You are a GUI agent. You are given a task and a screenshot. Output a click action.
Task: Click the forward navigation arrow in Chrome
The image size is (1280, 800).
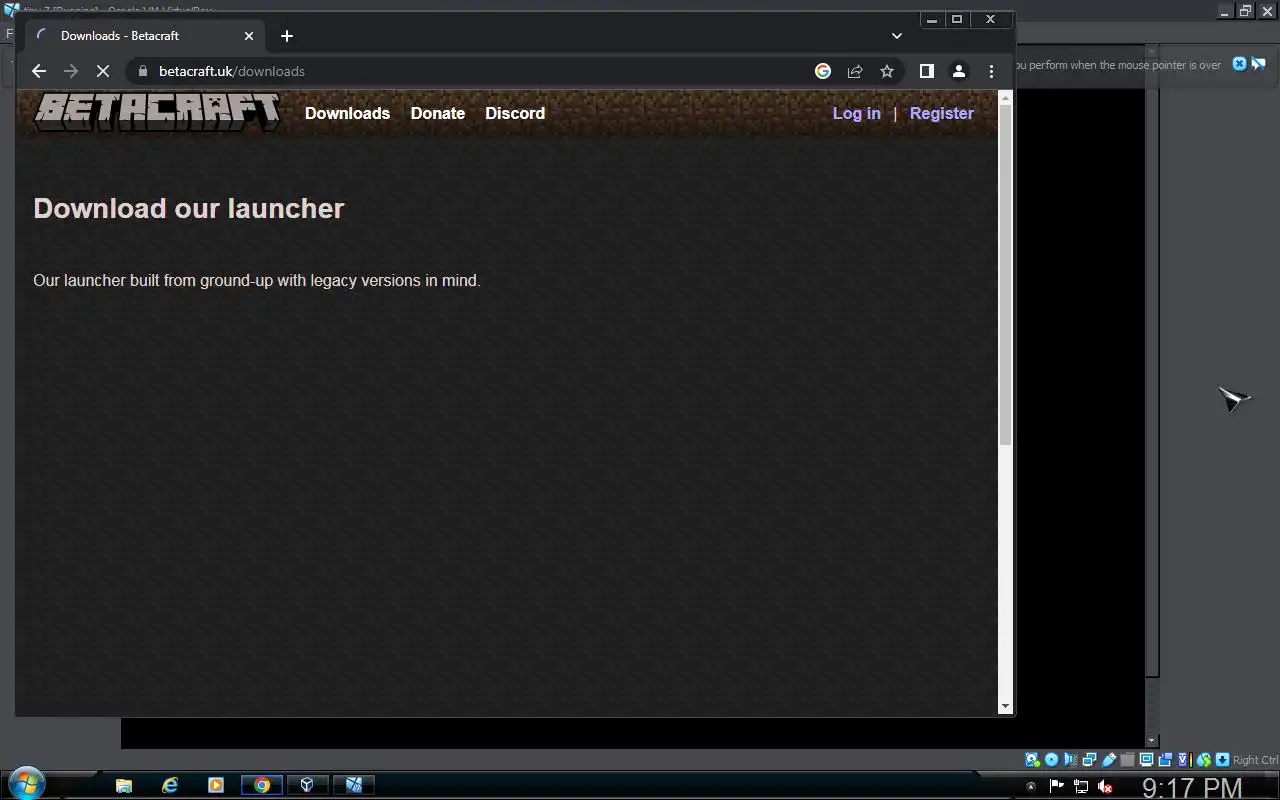pyautogui.click(x=70, y=71)
